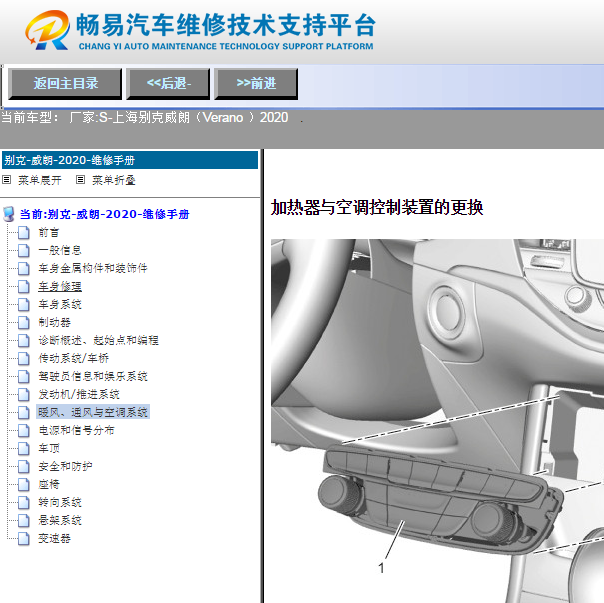Viewport: 604px width, 603px height.
Task: Click the page icon beside 传动系统/车桥
Action: point(23,358)
